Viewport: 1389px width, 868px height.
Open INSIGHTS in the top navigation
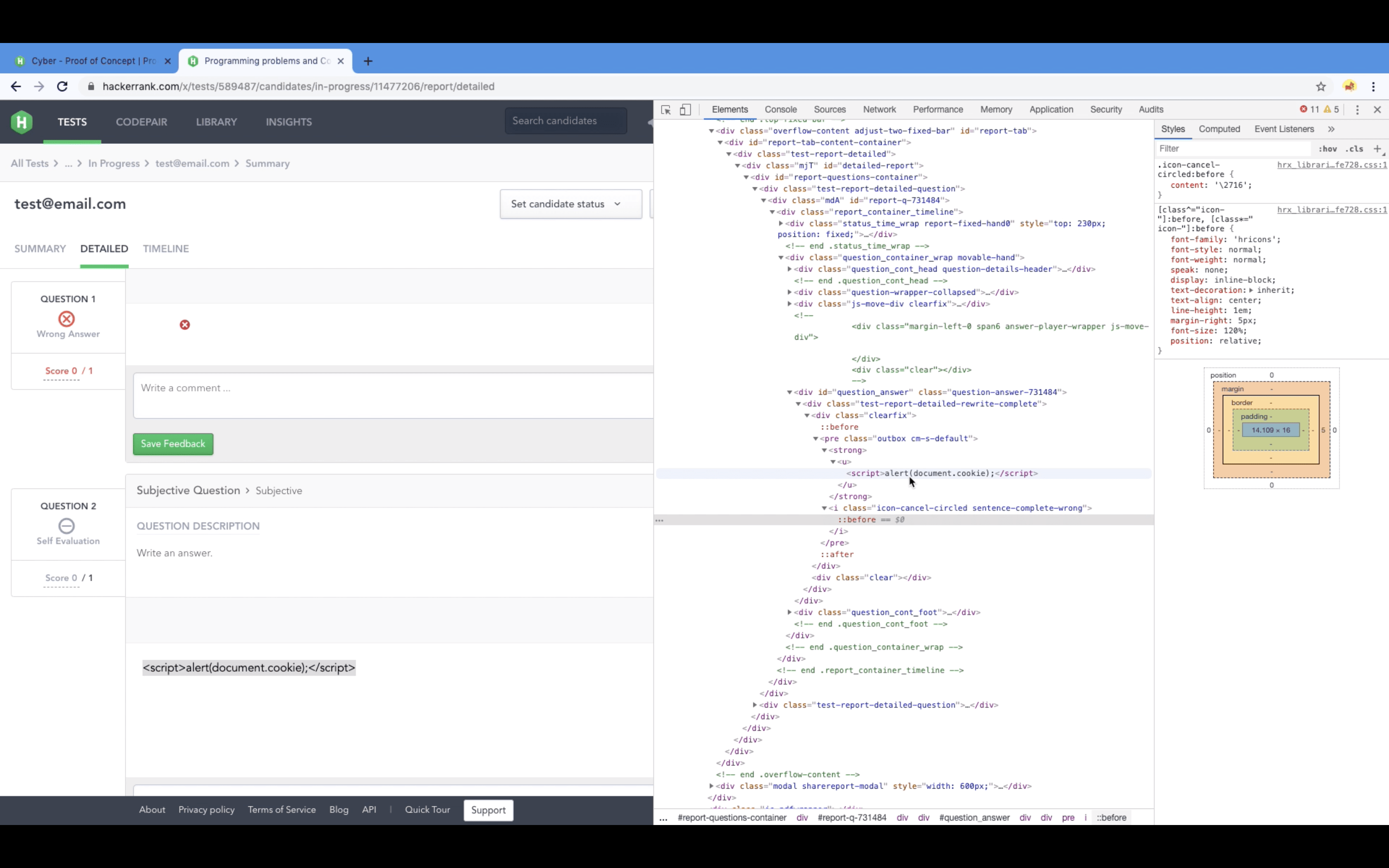pos(289,122)
